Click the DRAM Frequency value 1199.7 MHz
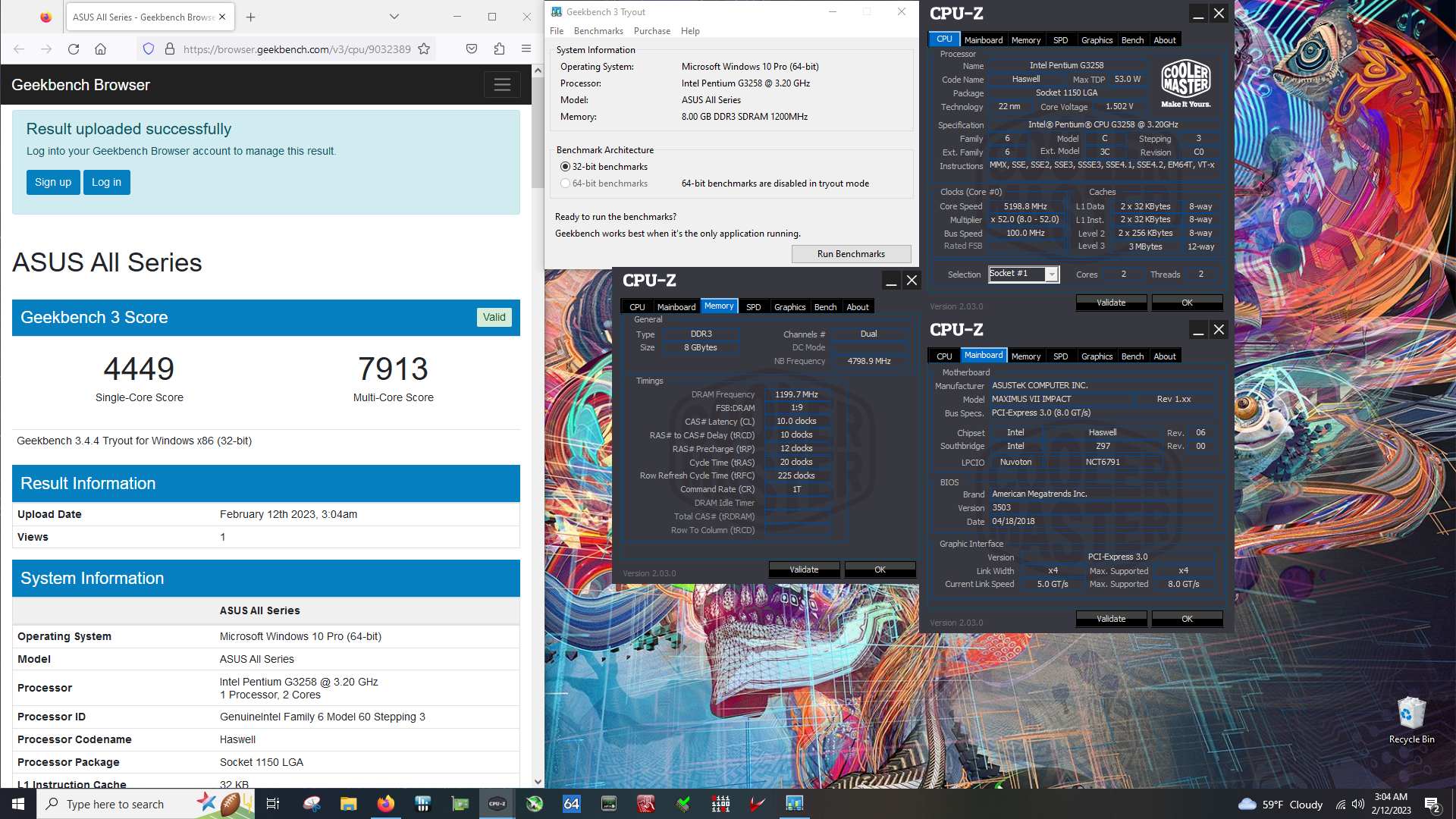The height and width of the screenshot is (819, 1456). [x=796, y=394]
